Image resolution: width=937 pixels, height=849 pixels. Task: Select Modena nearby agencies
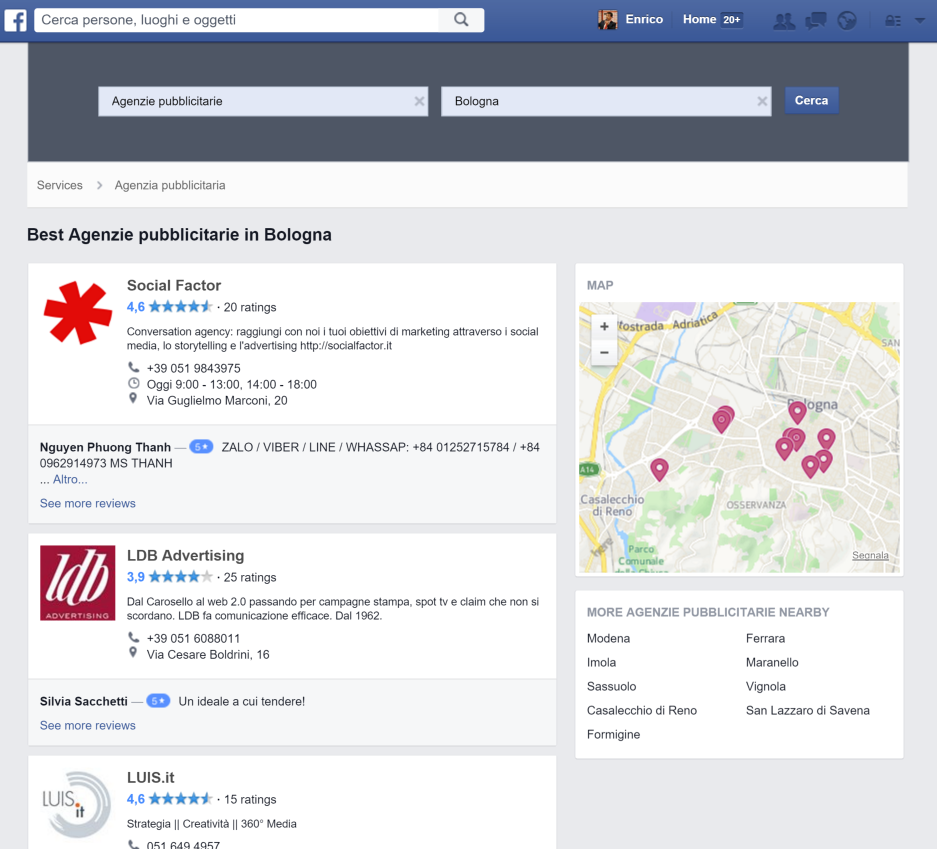[x=608, y=638]
